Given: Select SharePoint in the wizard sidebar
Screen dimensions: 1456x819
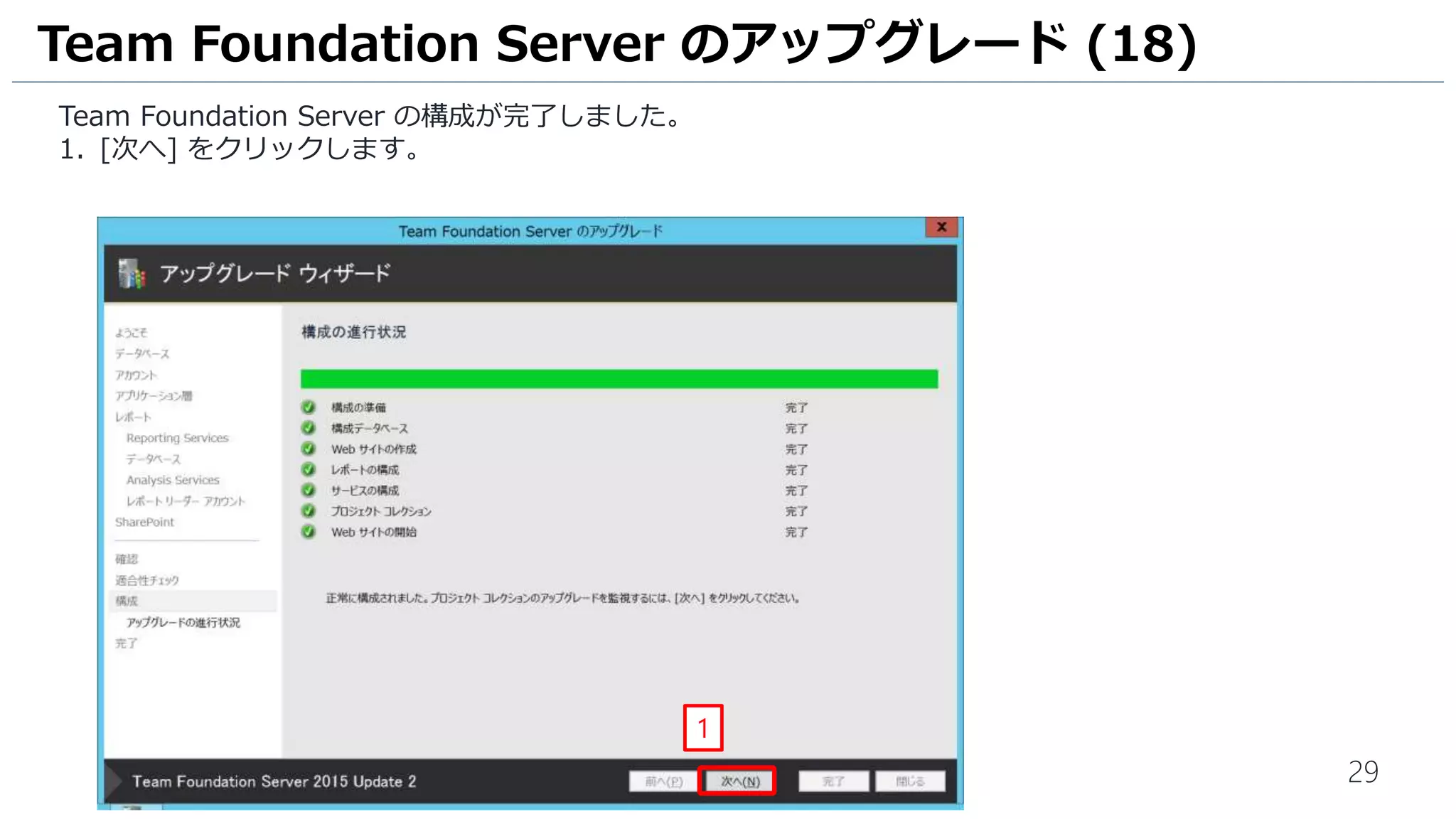Looking at the screenshot, I should coord(144,522).
